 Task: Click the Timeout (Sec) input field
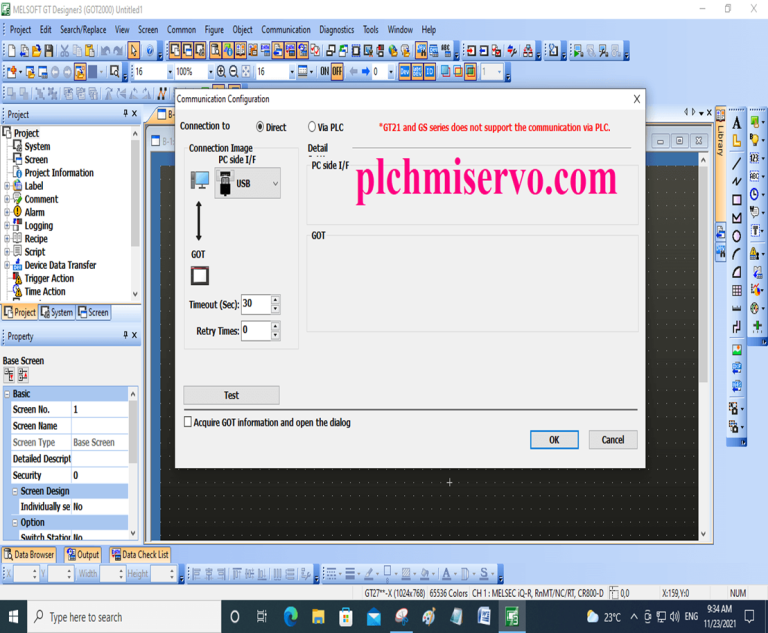point(256,304)
